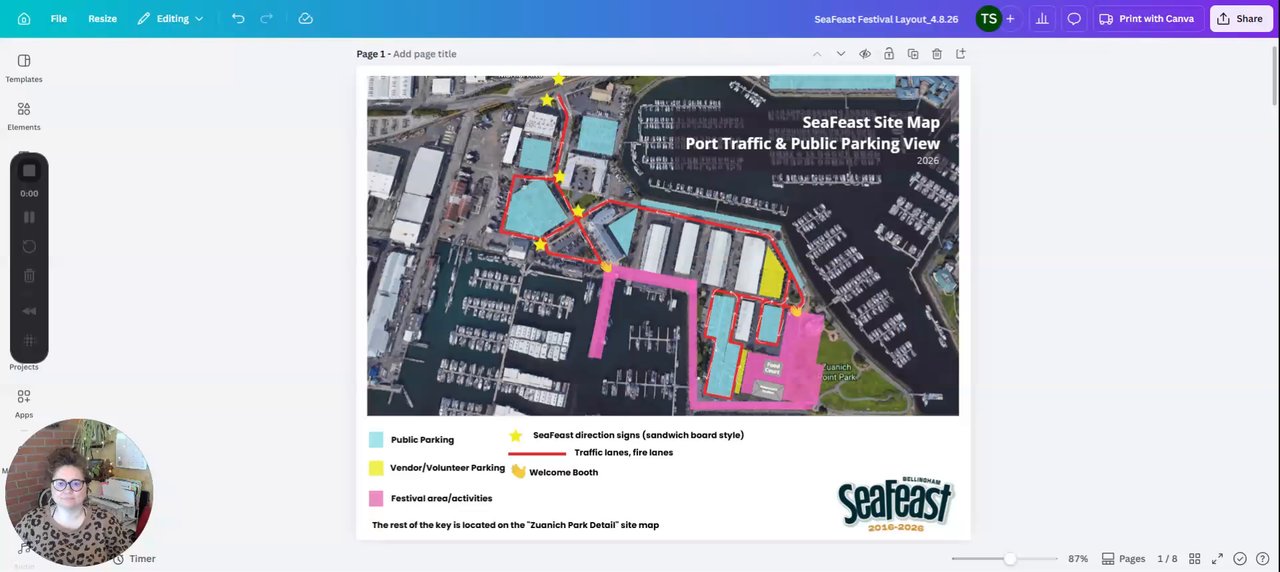Open the Apps side panel

[x=24, y=404]
